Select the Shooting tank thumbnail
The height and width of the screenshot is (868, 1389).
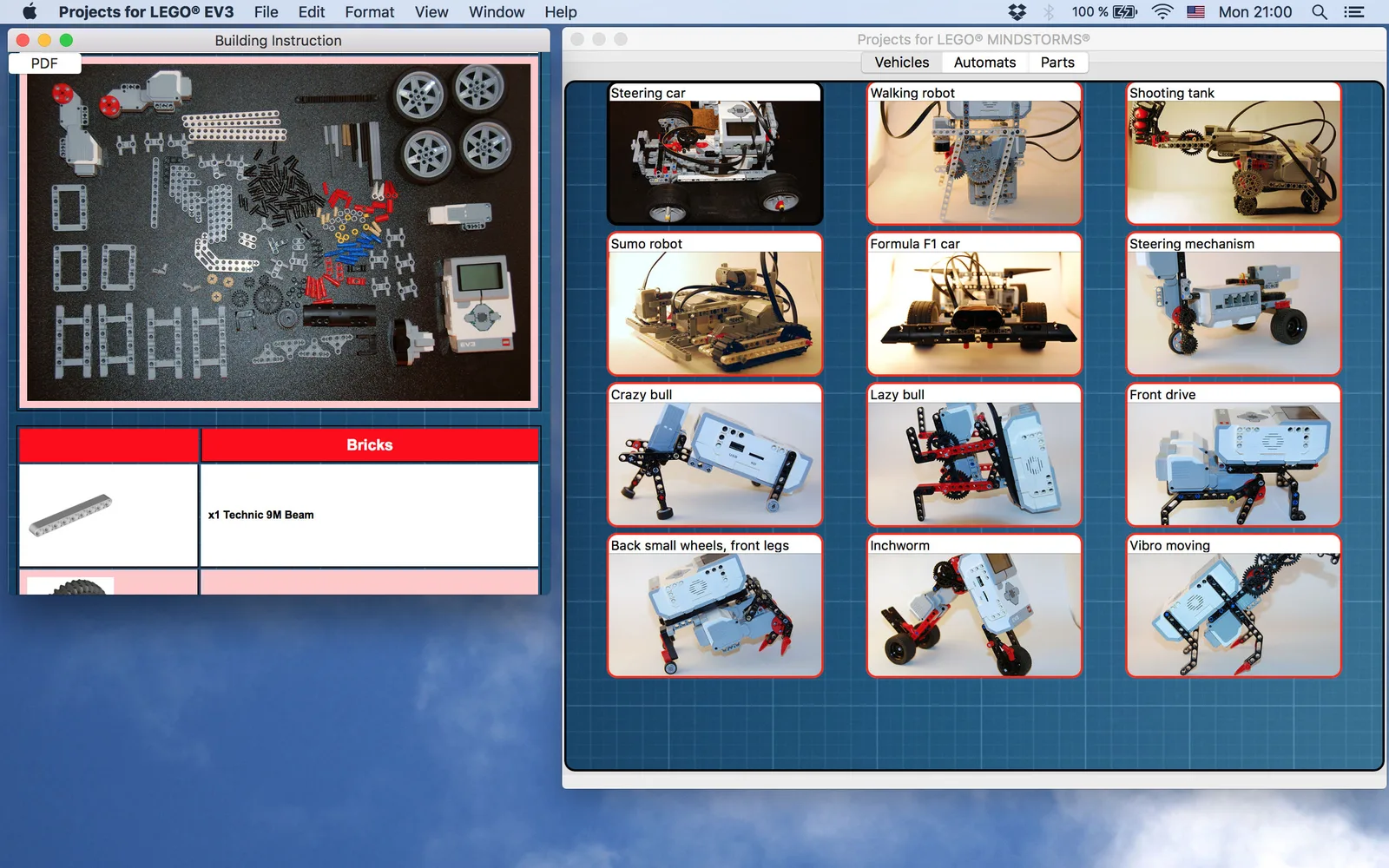coord(1234,154)
